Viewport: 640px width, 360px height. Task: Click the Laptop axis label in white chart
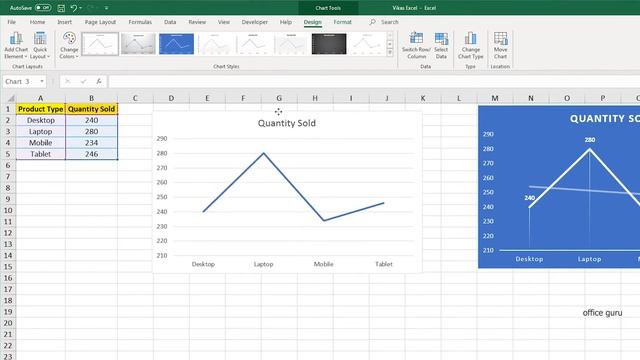(263, 264)
